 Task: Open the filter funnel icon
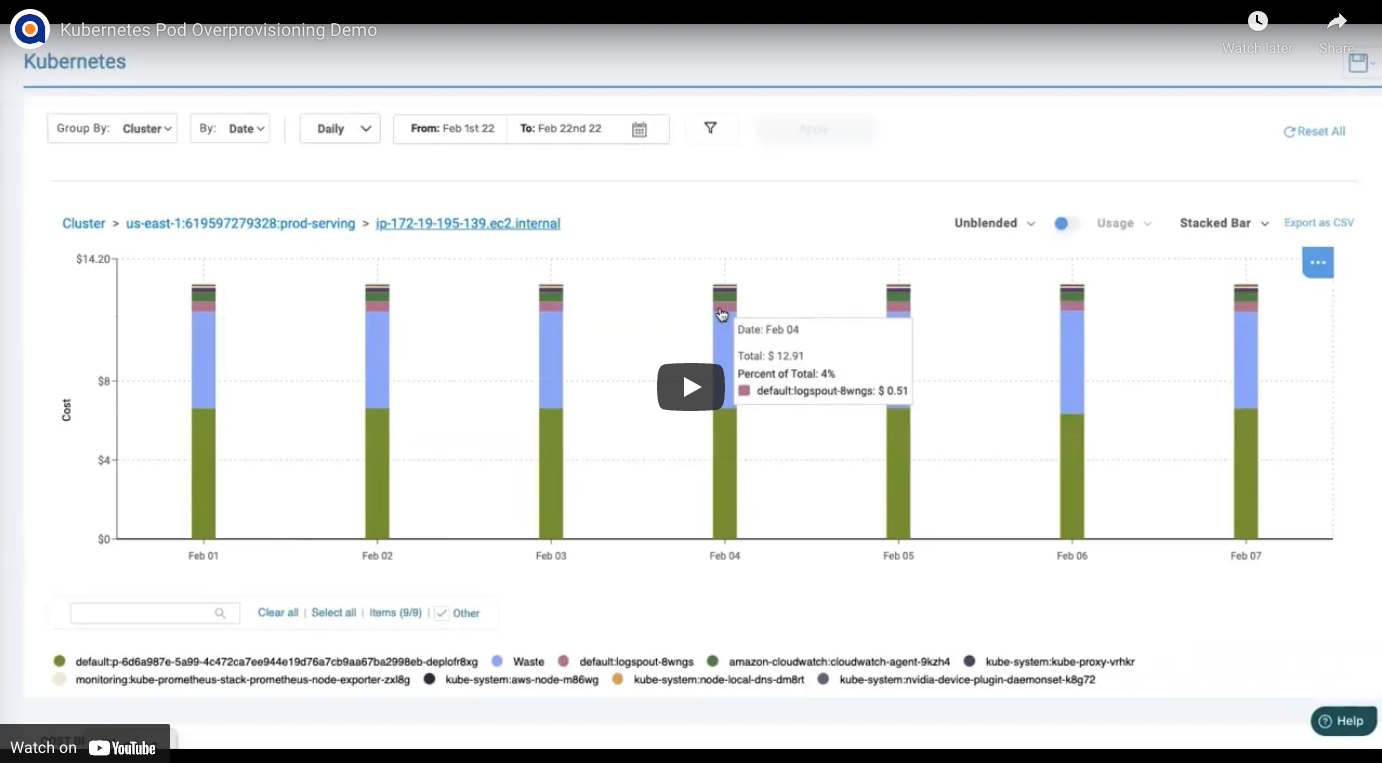711,128
